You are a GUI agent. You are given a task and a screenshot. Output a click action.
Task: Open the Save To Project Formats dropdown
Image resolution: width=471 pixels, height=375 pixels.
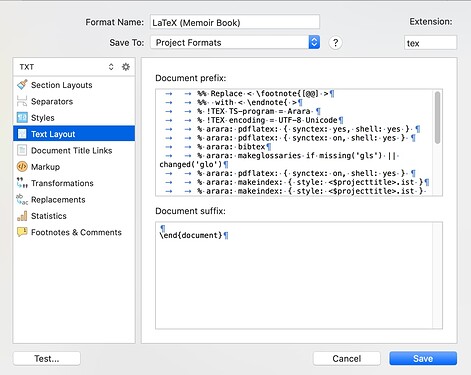click(x=235, y=42)
